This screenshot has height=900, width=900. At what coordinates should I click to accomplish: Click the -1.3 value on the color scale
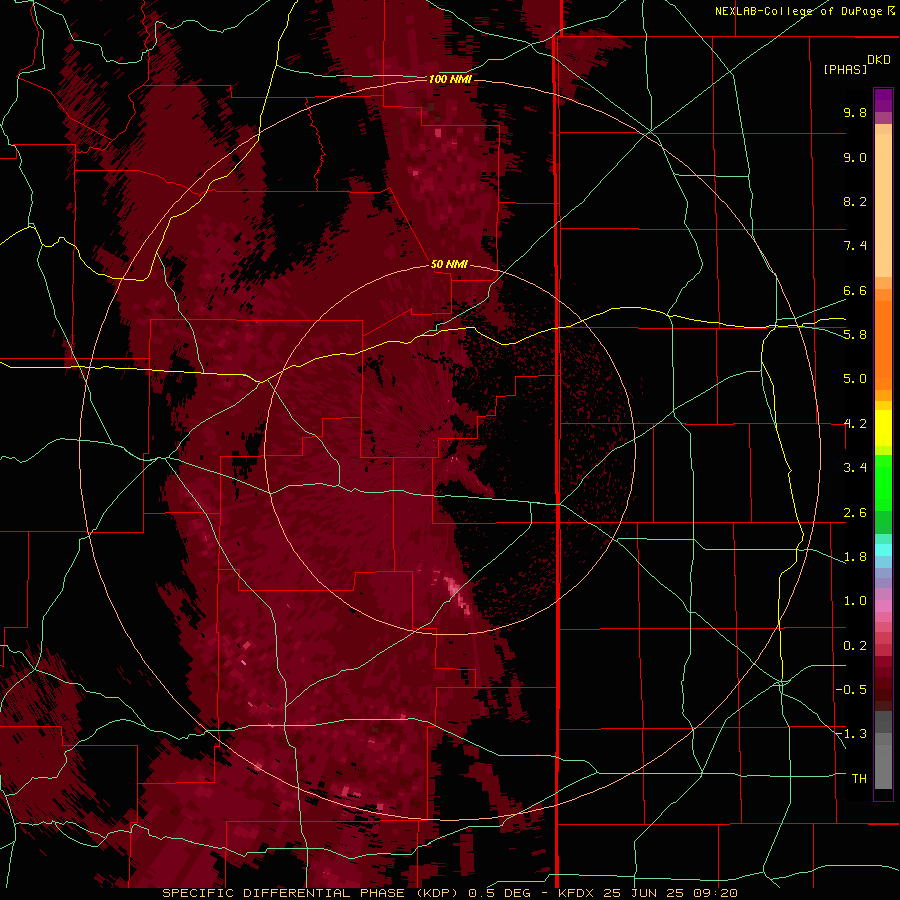click(851, 734)
